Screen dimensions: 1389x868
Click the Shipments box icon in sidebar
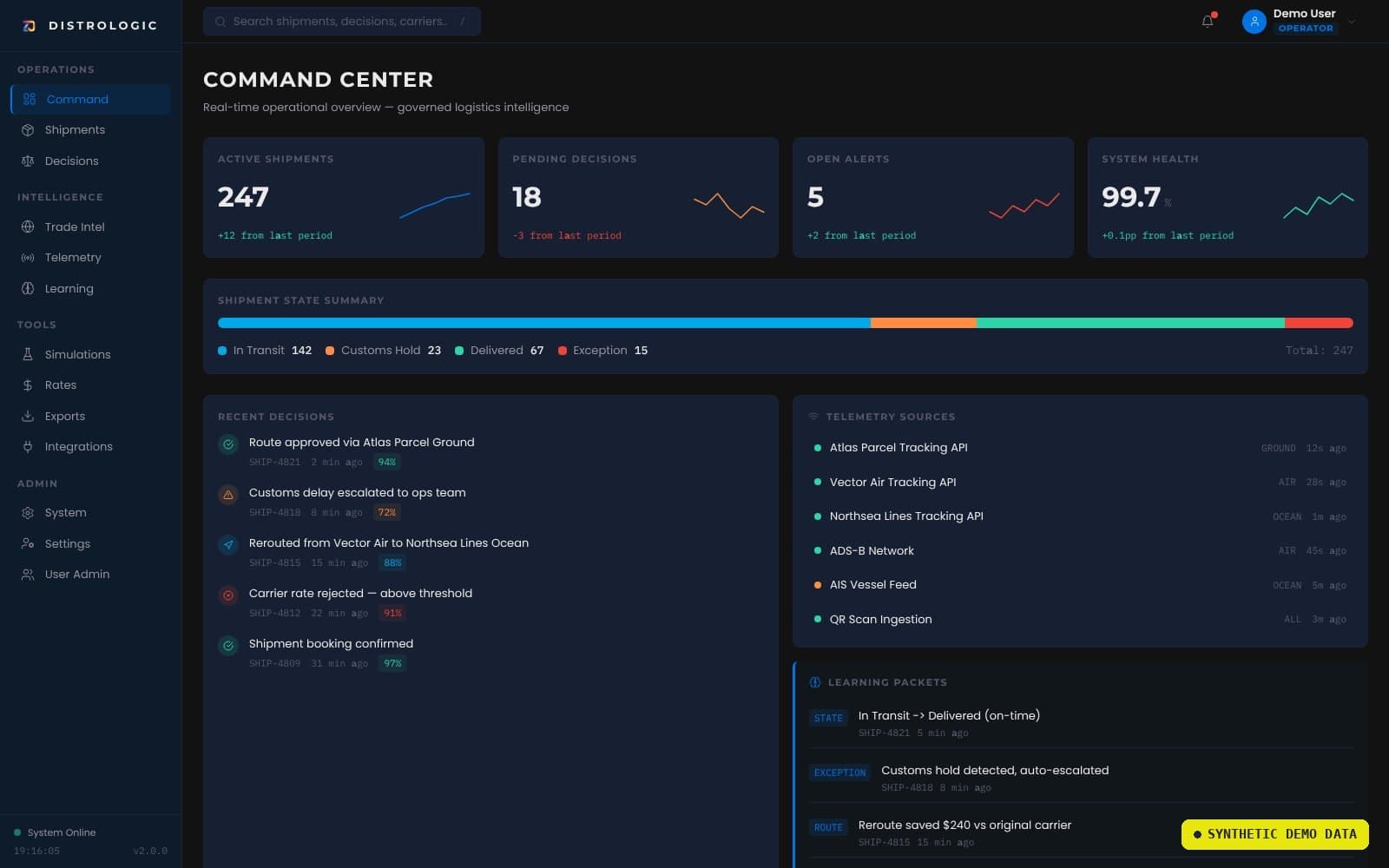(x=28, y=129)
